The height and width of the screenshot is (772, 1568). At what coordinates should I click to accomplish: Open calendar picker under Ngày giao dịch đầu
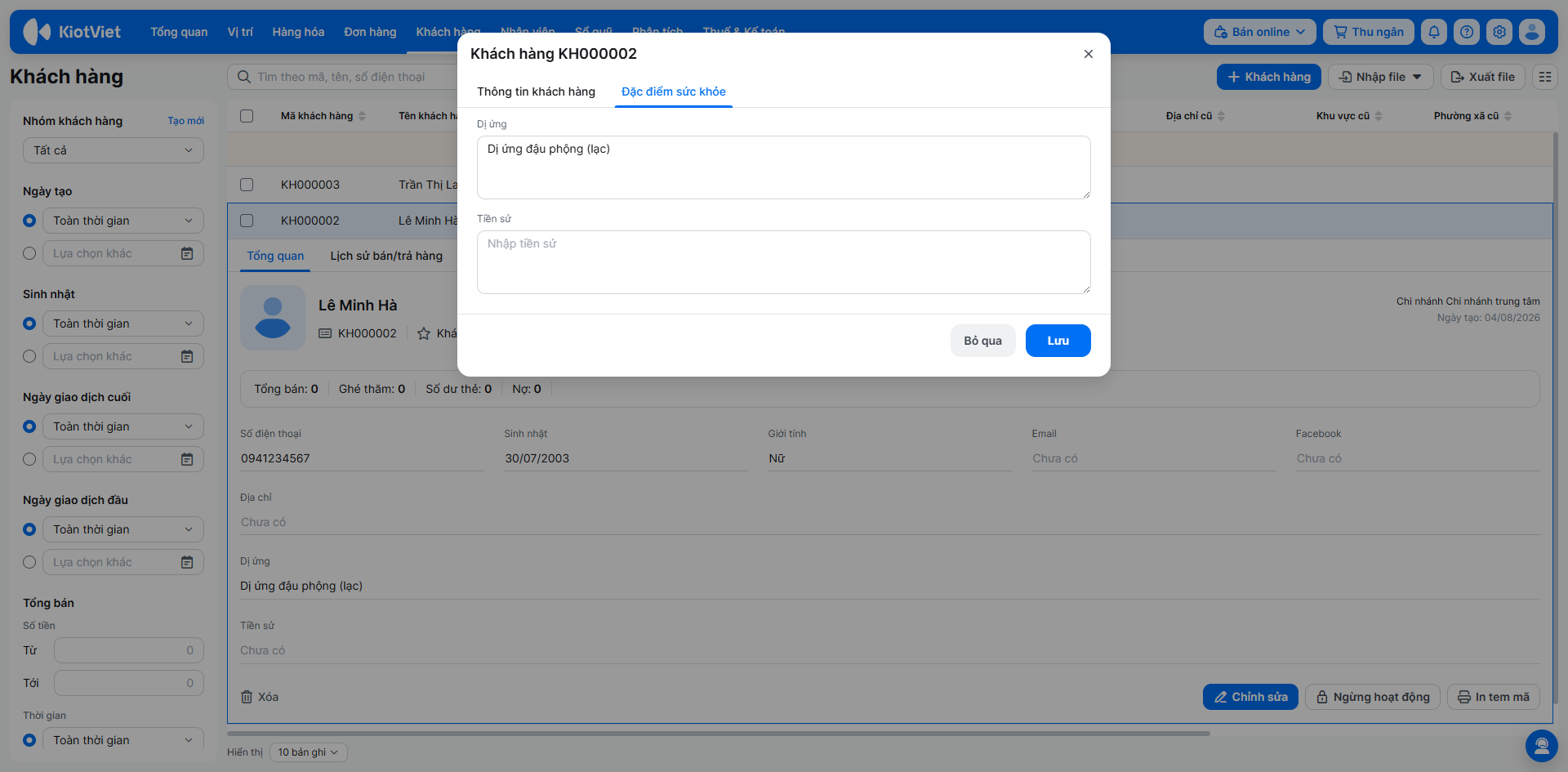coord(187,562)
